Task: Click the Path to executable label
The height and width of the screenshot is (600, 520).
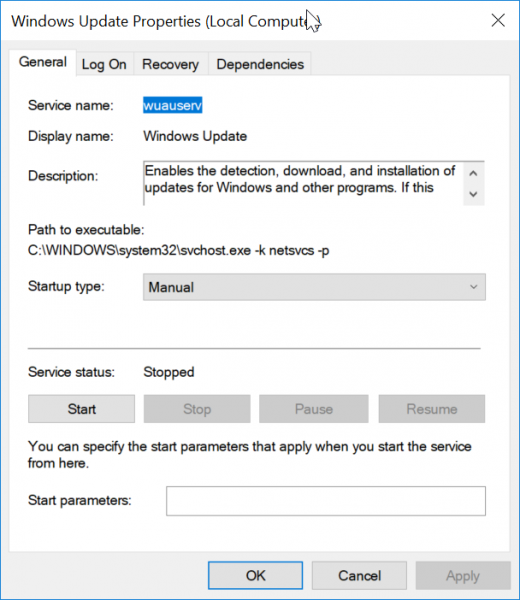Action: tap(86, 230)
